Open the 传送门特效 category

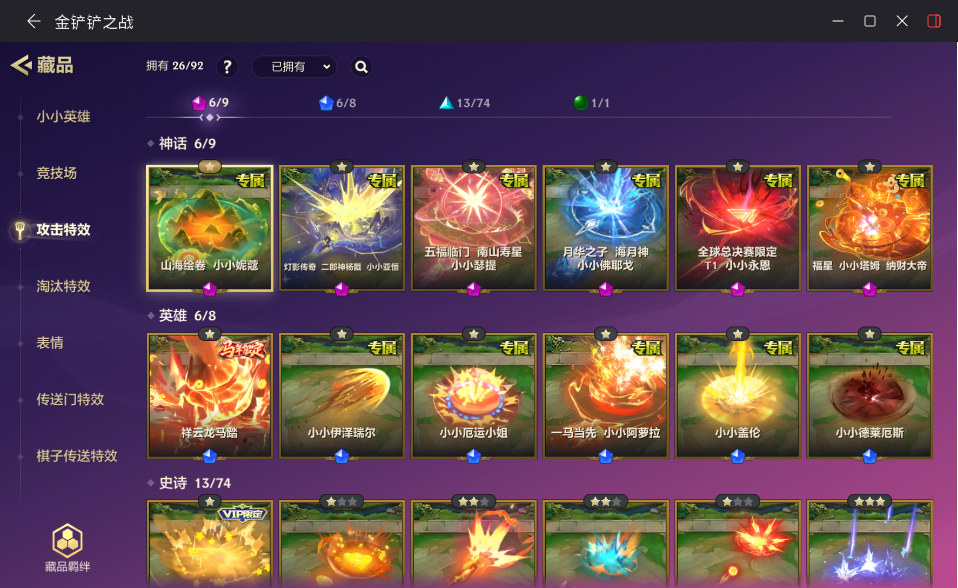tap(70, 399)
